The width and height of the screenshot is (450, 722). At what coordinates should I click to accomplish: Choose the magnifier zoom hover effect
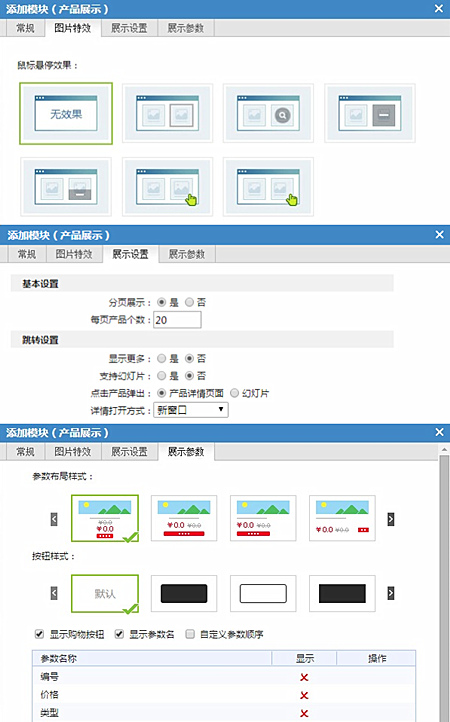[x=268, y=113]
